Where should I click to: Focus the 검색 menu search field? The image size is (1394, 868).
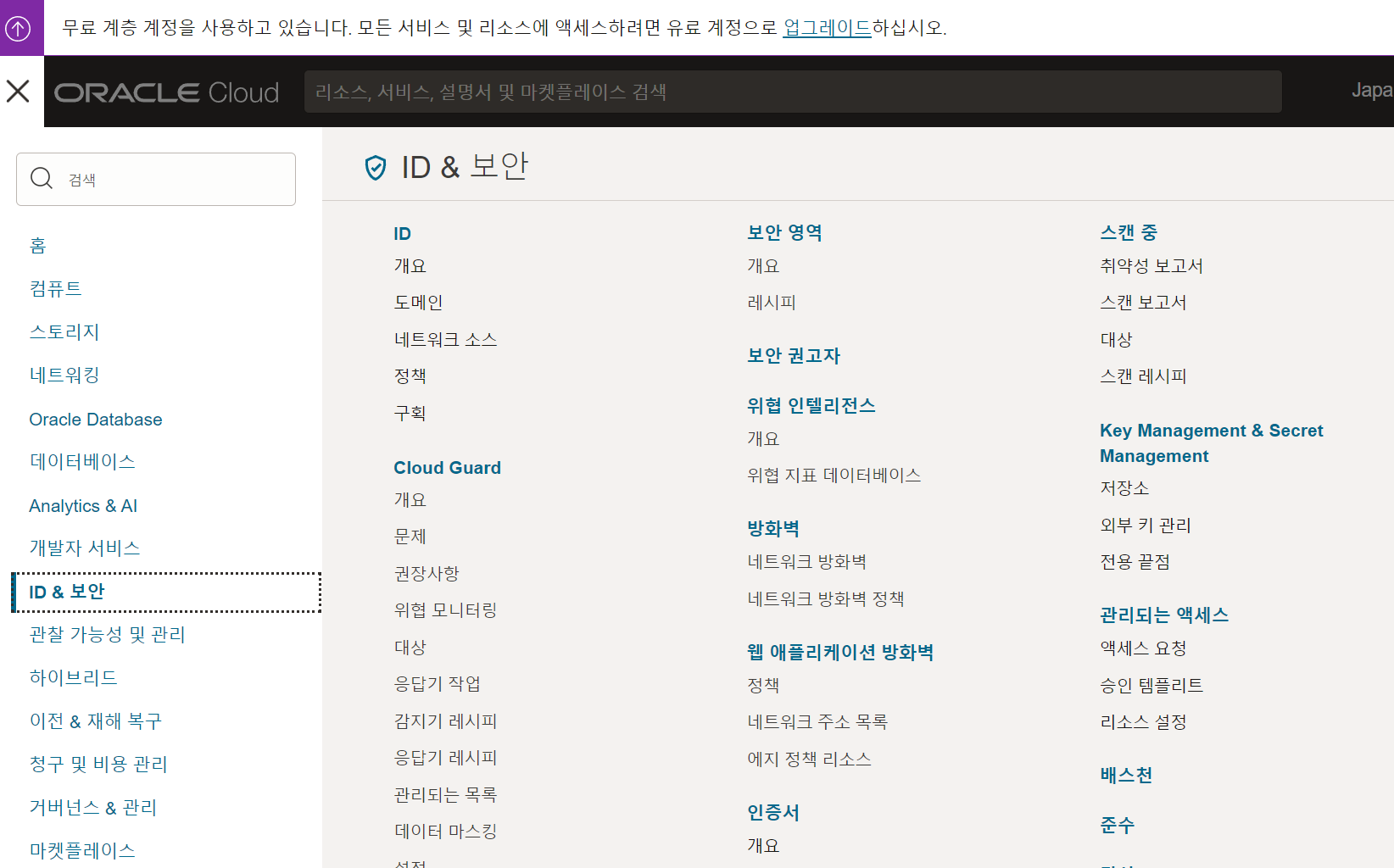[x=156, y=179]
